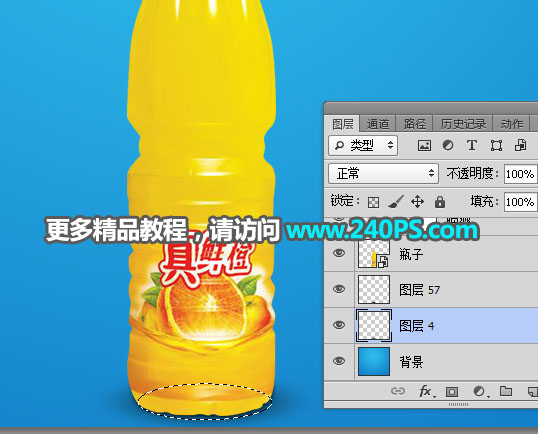Viewport: 538px width, 434px height.
Task: Open the 正常 blend mode dropdown
Action: pos(383,173)
